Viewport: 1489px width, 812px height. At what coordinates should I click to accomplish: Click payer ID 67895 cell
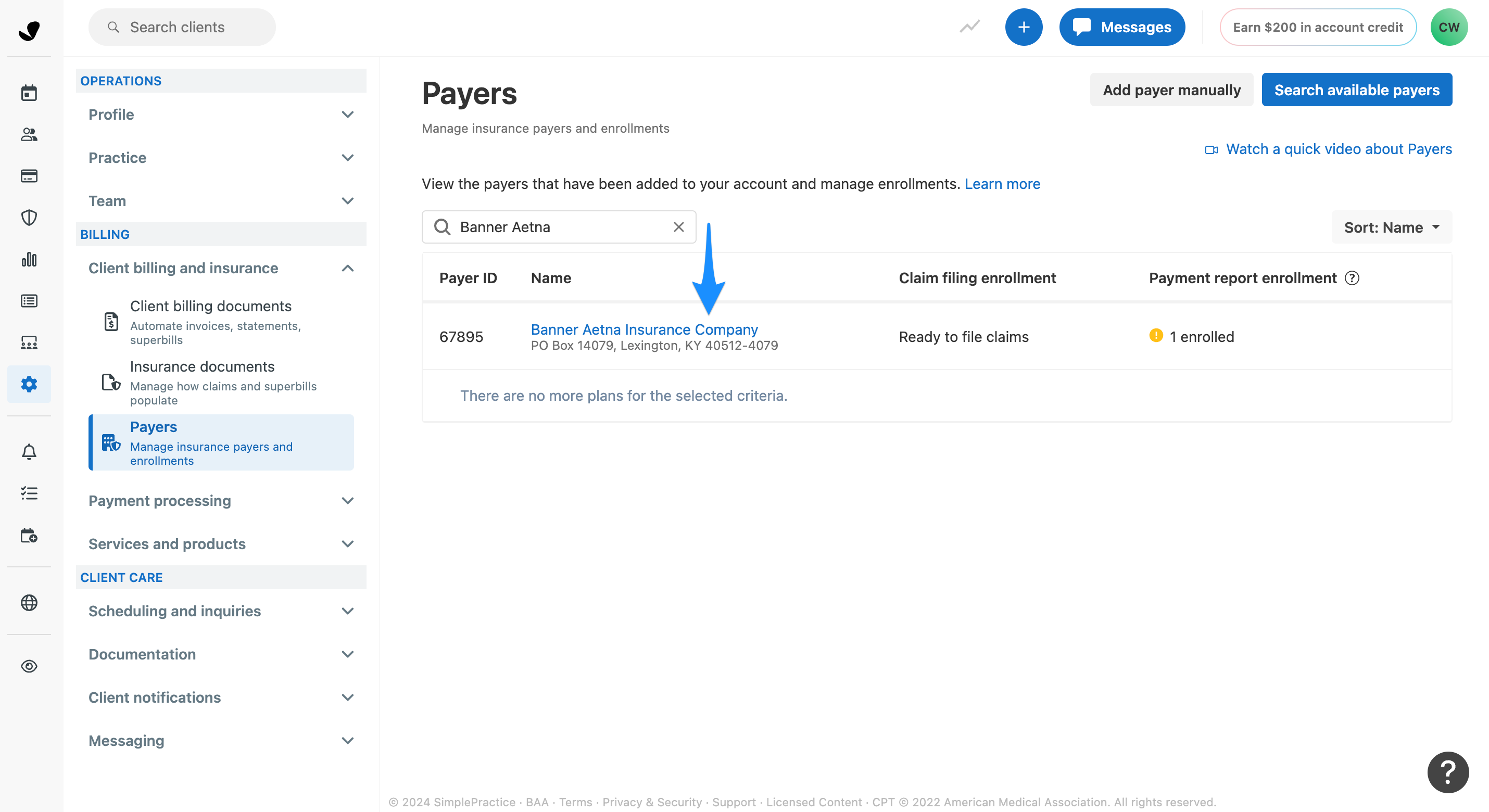[461, 336]
